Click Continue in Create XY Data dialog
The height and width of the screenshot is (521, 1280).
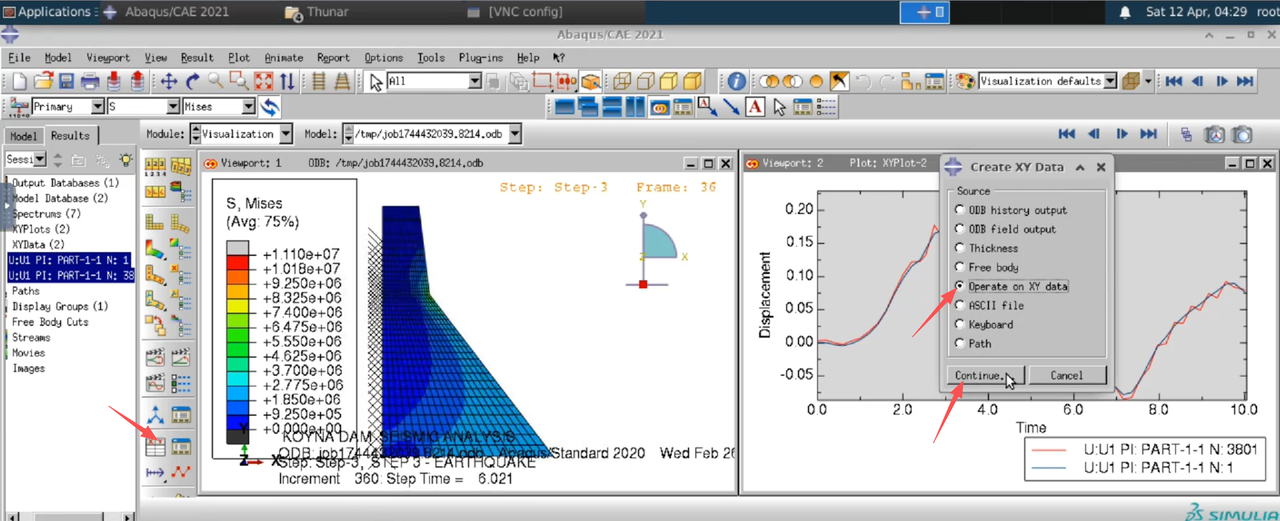(x=984, y=375)
